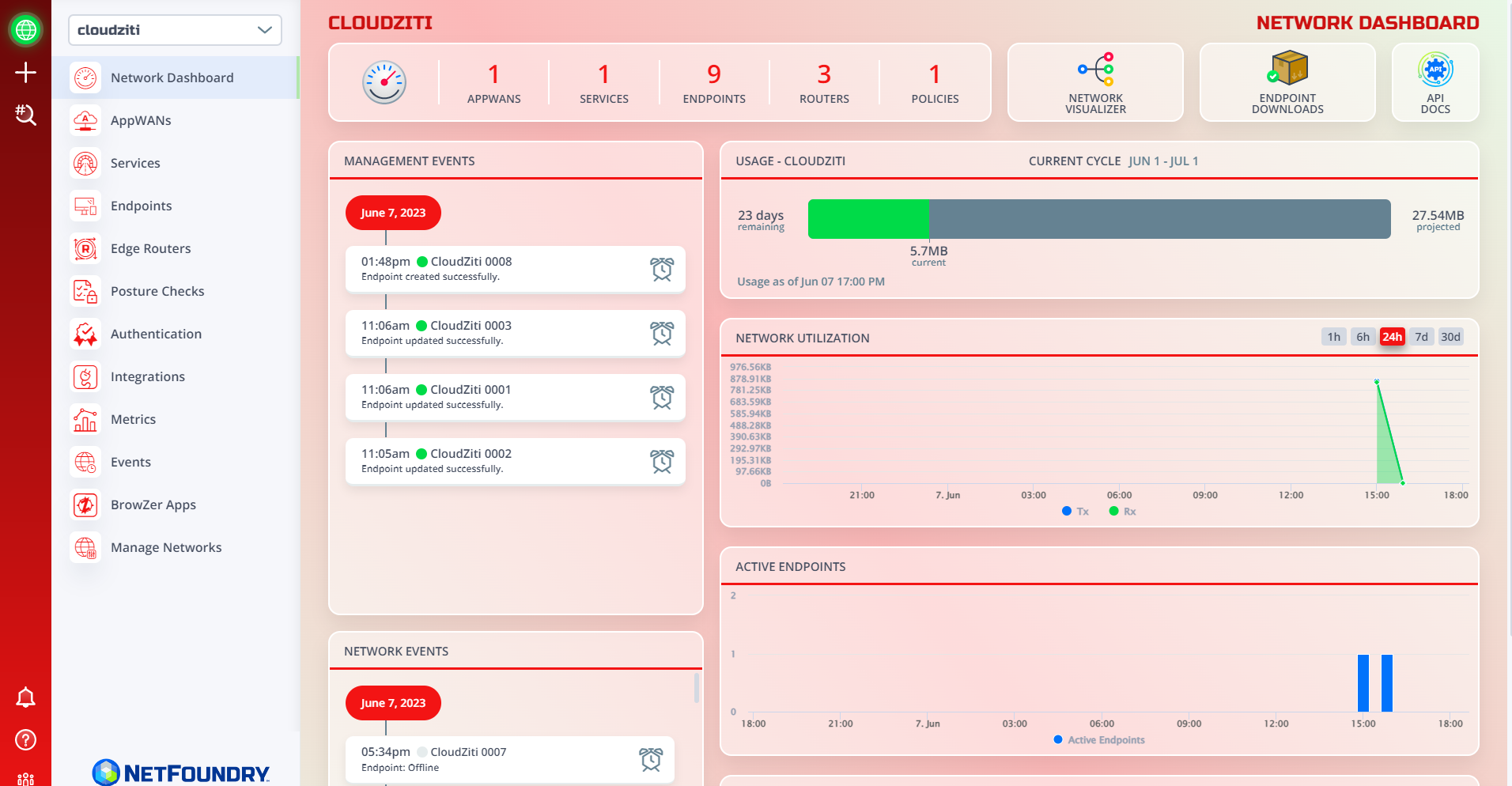Click alarm icon on CloudZiti 0008 event
This screenshot has width=1512, height=786.
[x=662, y=269]
